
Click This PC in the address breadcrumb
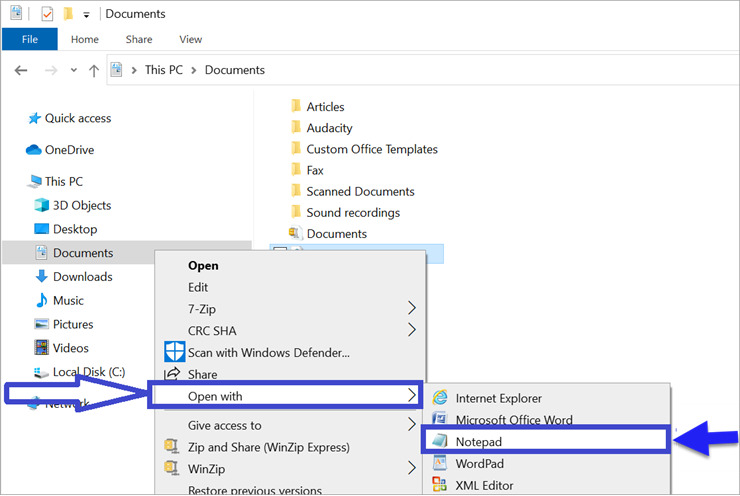168,71
